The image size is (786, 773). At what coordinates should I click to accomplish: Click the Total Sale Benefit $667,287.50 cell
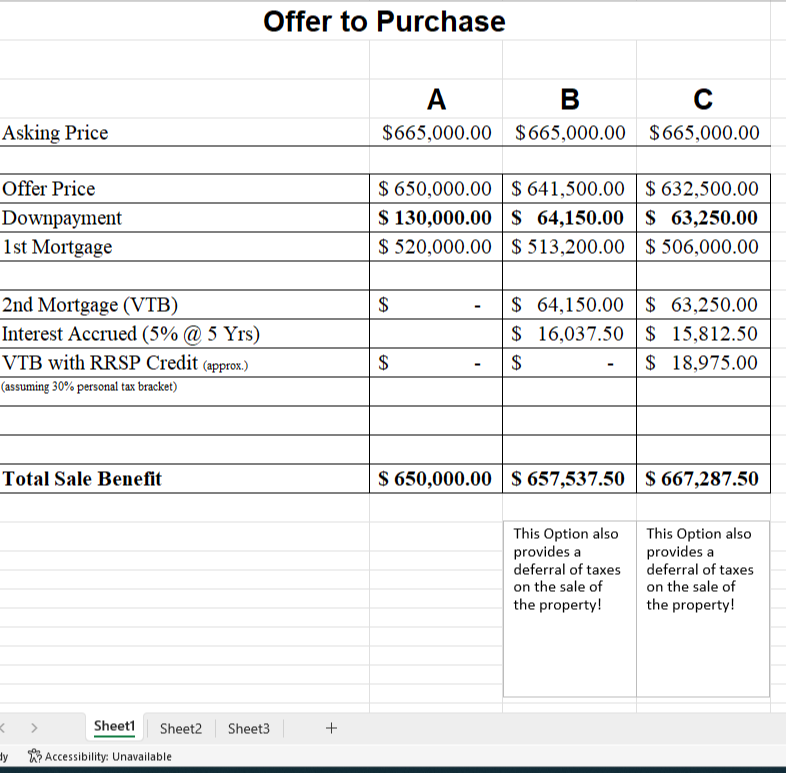(703, 479)
